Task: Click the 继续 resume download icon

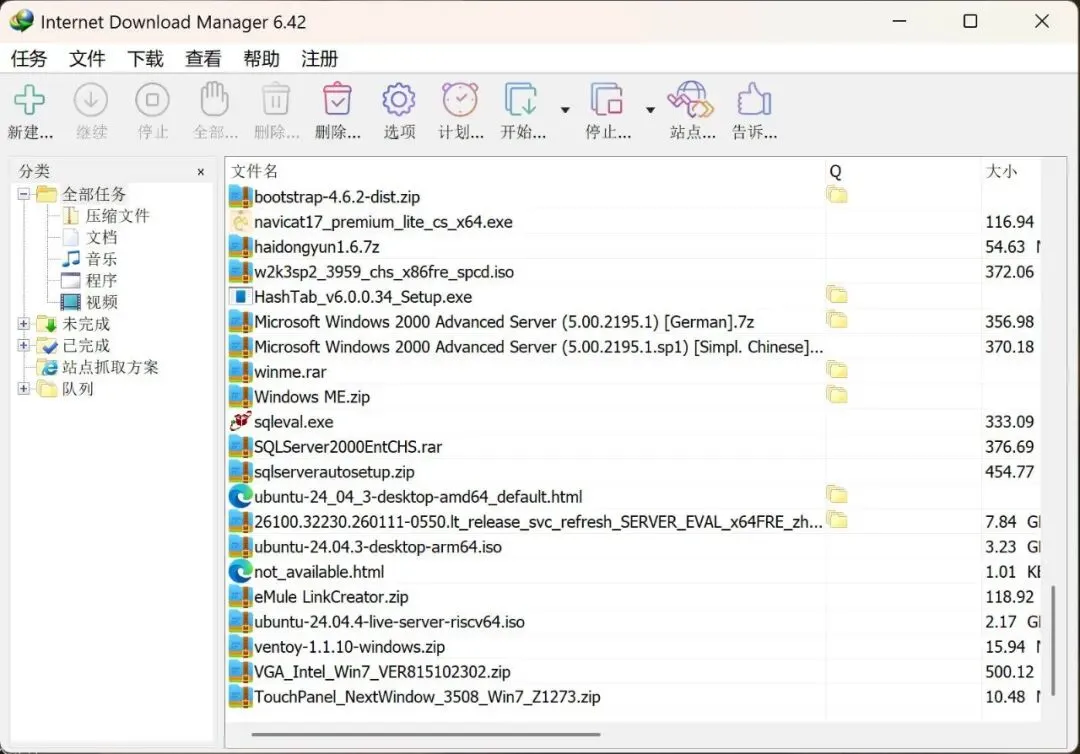Action: pyautogui.click(x=91, y=101)
